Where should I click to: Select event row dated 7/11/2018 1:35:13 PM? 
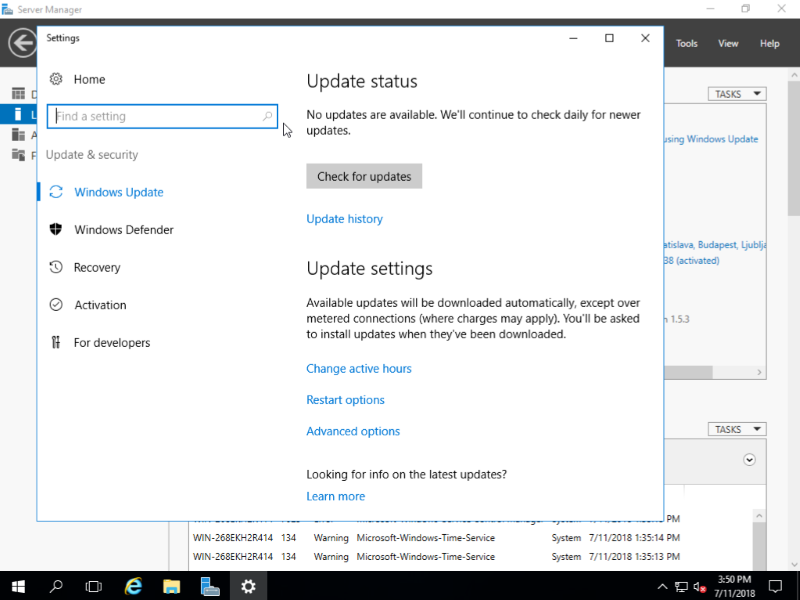coord(436,557)
